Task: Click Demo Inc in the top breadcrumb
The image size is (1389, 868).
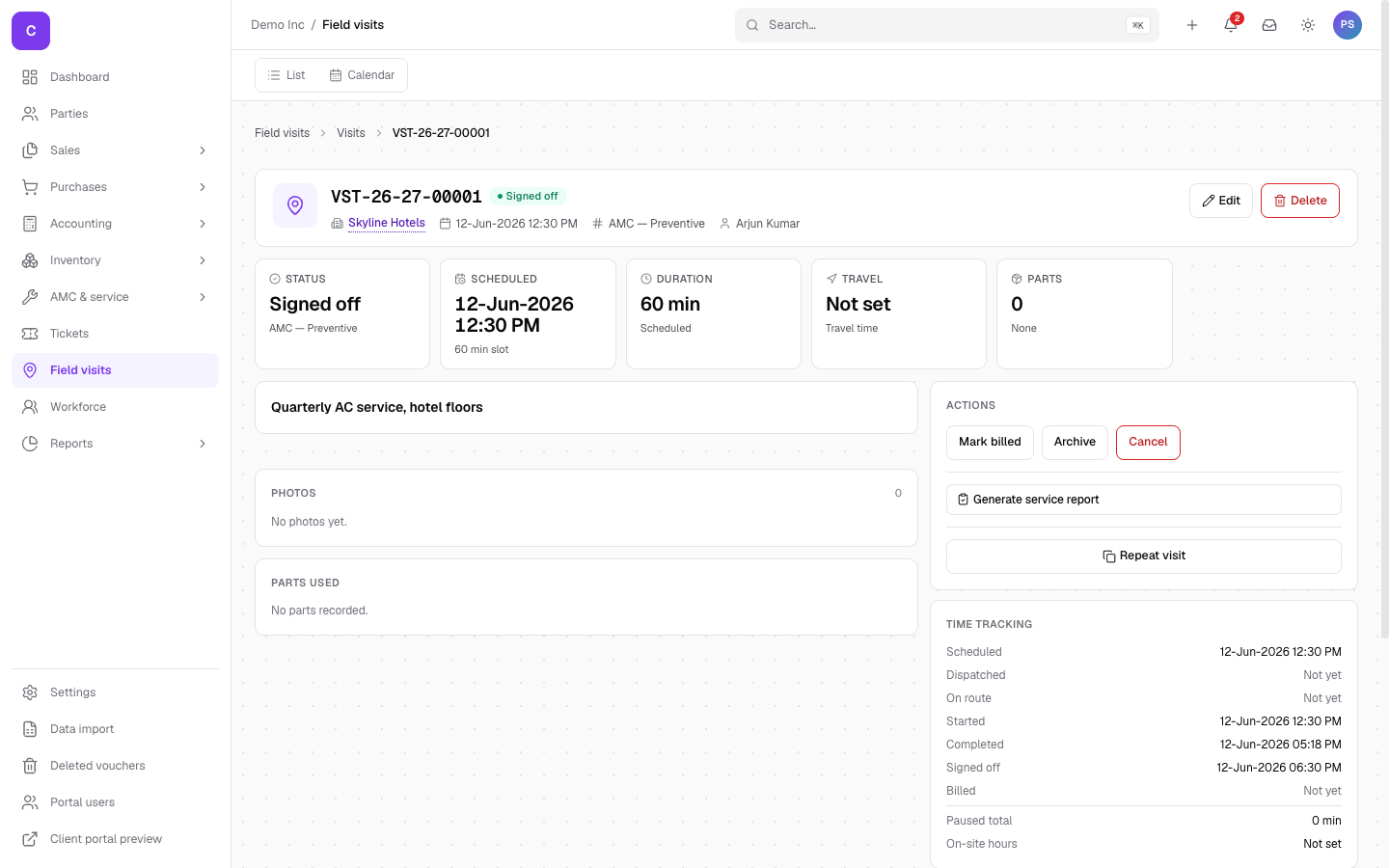Action: click(278, 25)
